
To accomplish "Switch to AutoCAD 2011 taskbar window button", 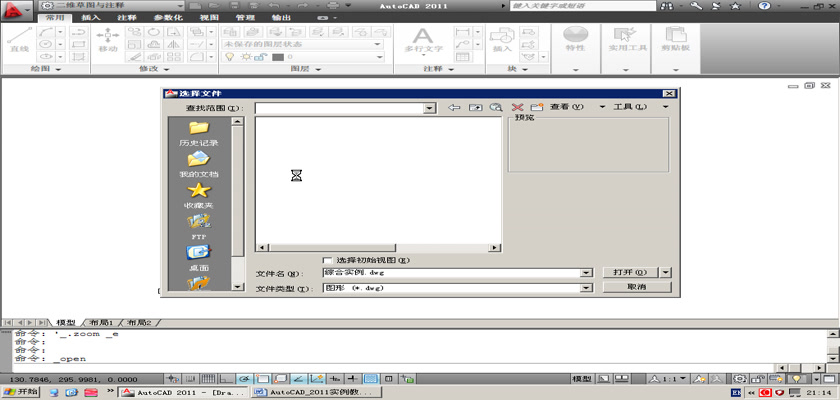I will 183,392.
